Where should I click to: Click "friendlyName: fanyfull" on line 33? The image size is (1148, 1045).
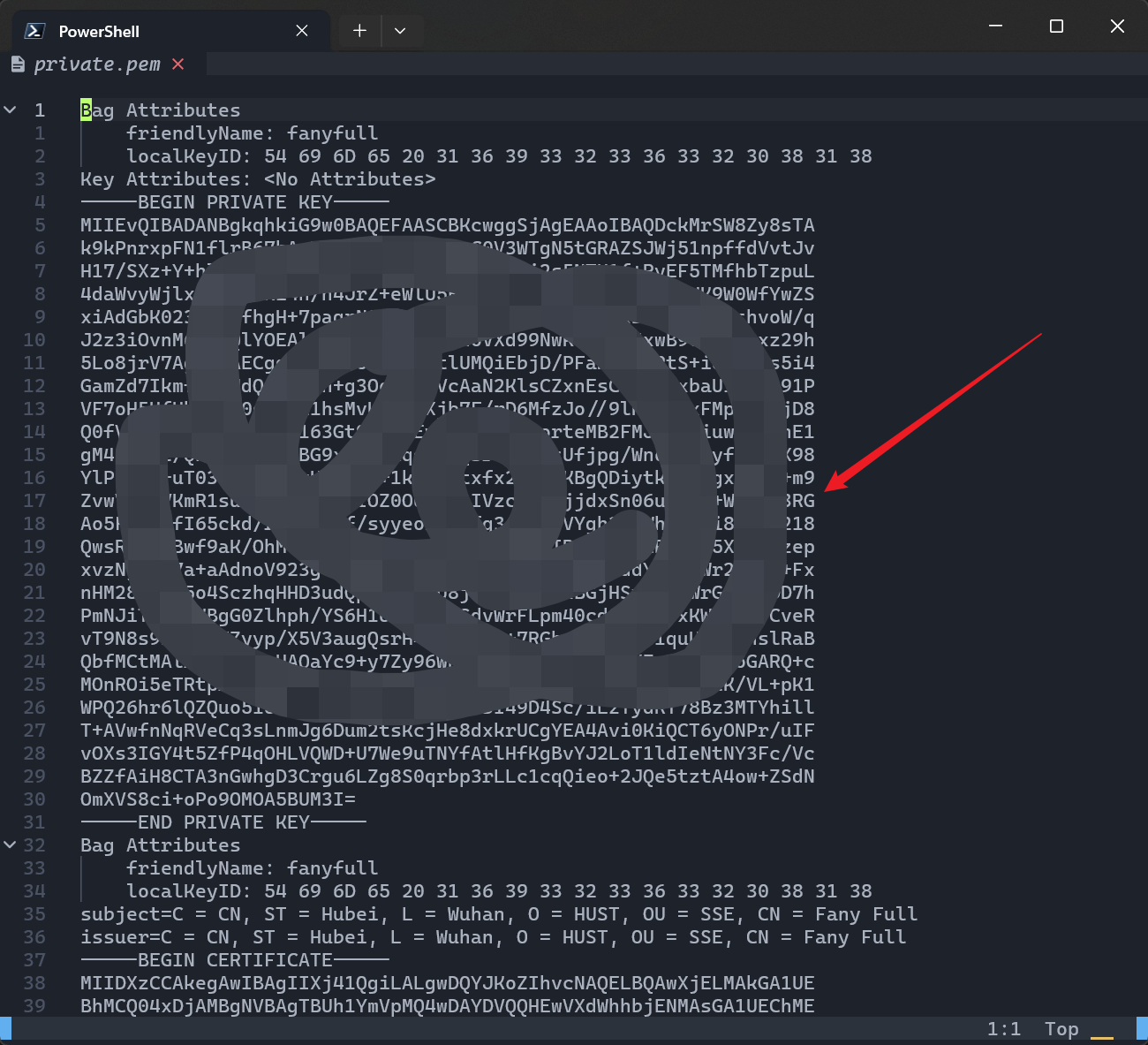[252, 868]
